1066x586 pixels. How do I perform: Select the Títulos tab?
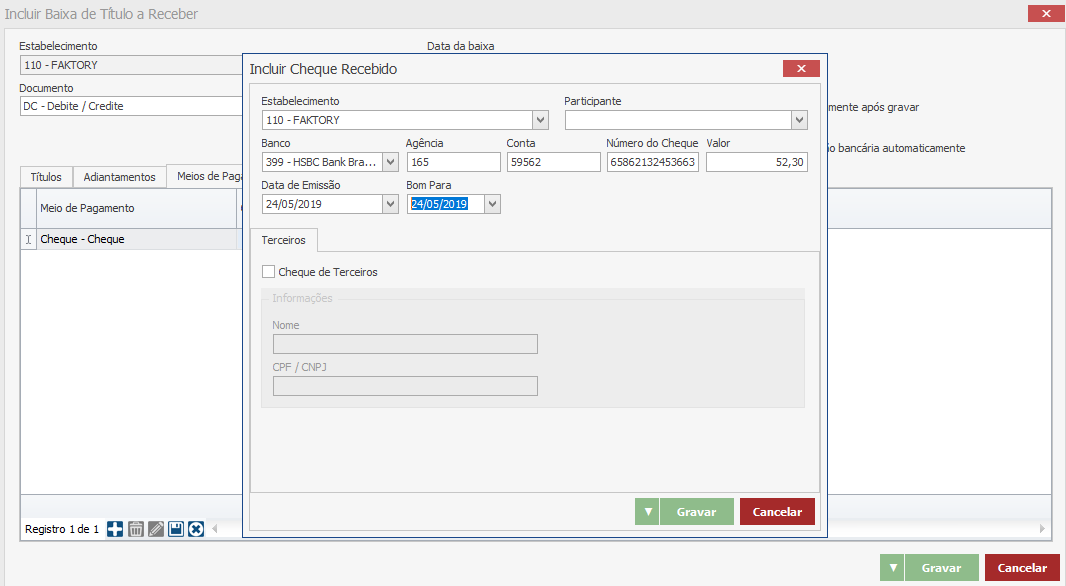[46, 177]
